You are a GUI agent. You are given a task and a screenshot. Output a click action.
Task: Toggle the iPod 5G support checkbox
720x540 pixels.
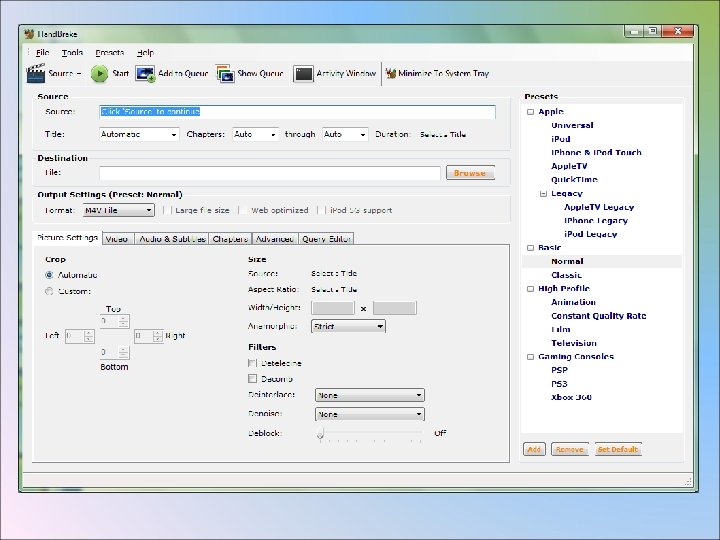coord(321,210)
